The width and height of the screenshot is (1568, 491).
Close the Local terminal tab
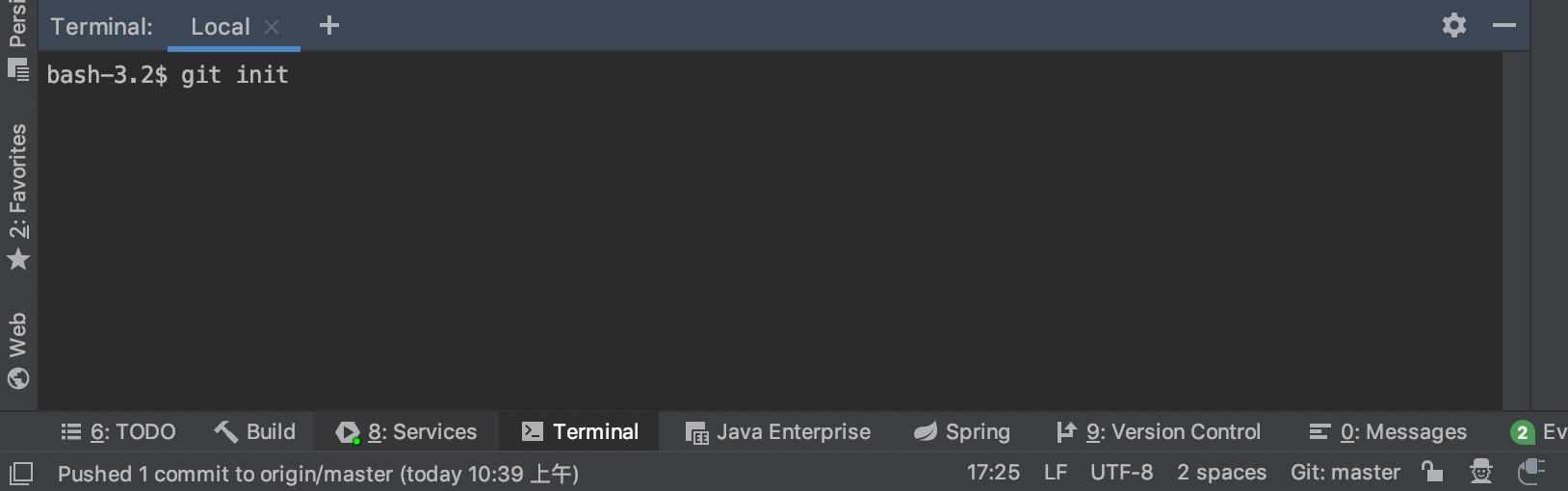tap(272, 27)
